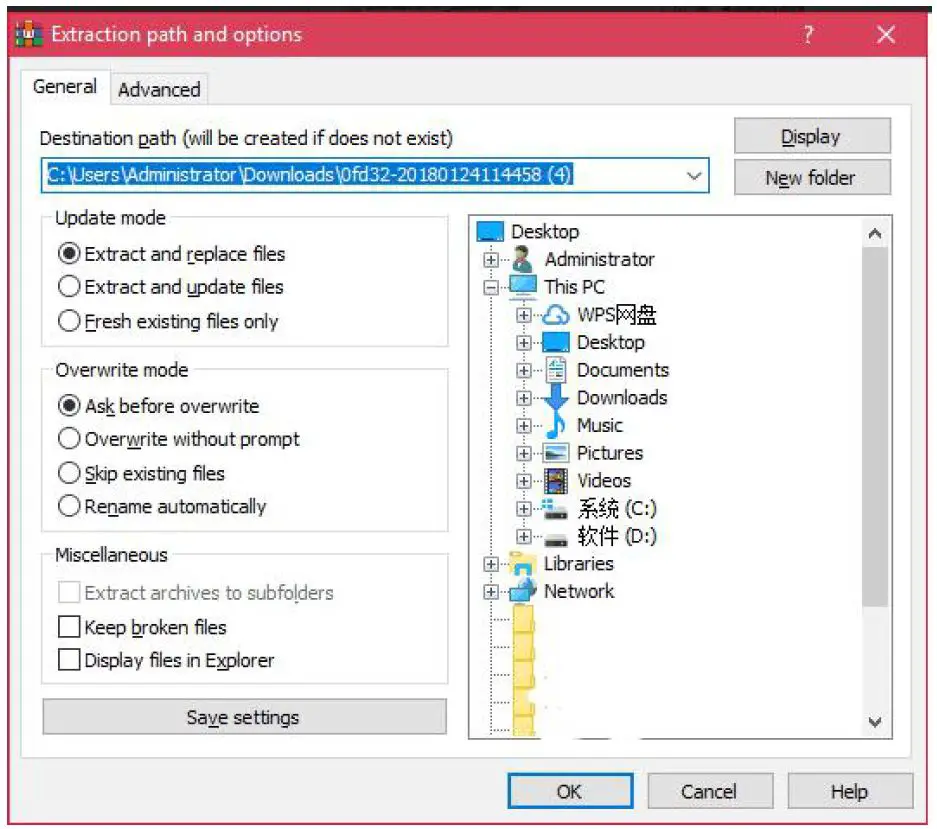Select the Administrator label in tree

point(599,259)
